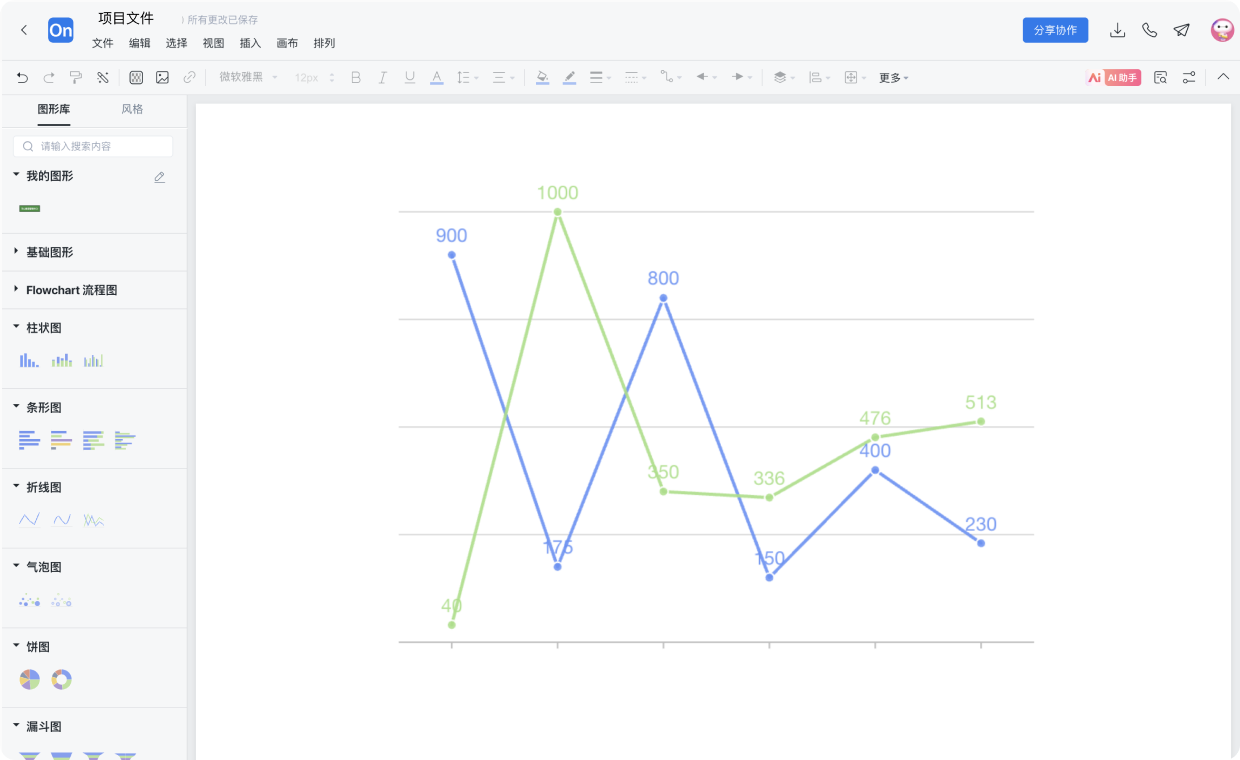Screen dimensions: 1240x760
Task: Open the 微软雅黑 font dropdown
Action: tap(248, 77)
